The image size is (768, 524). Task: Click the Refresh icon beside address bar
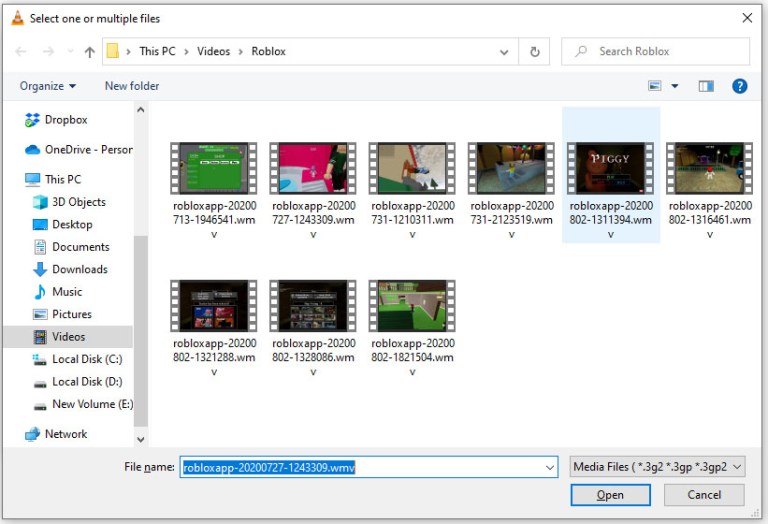(x=534, y=51)
